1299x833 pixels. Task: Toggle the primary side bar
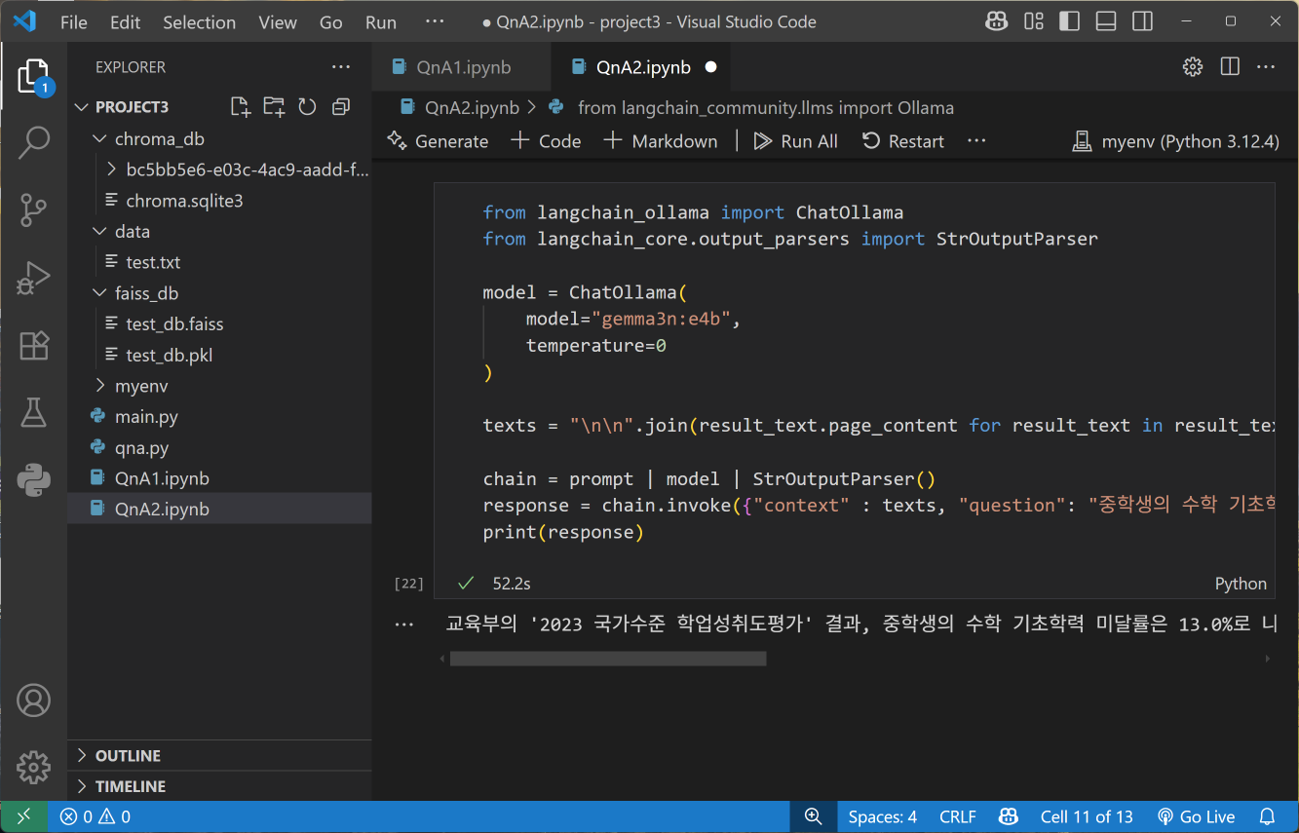click(x=1069, y=21)
